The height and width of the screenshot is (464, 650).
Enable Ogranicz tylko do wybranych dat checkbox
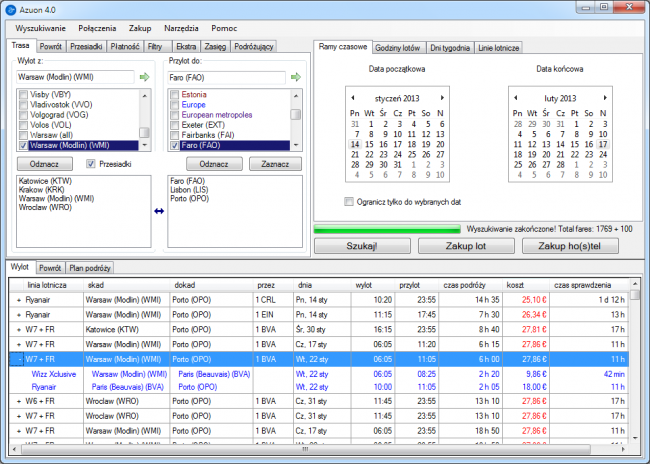pyautogui.click(x=348, y=201)
